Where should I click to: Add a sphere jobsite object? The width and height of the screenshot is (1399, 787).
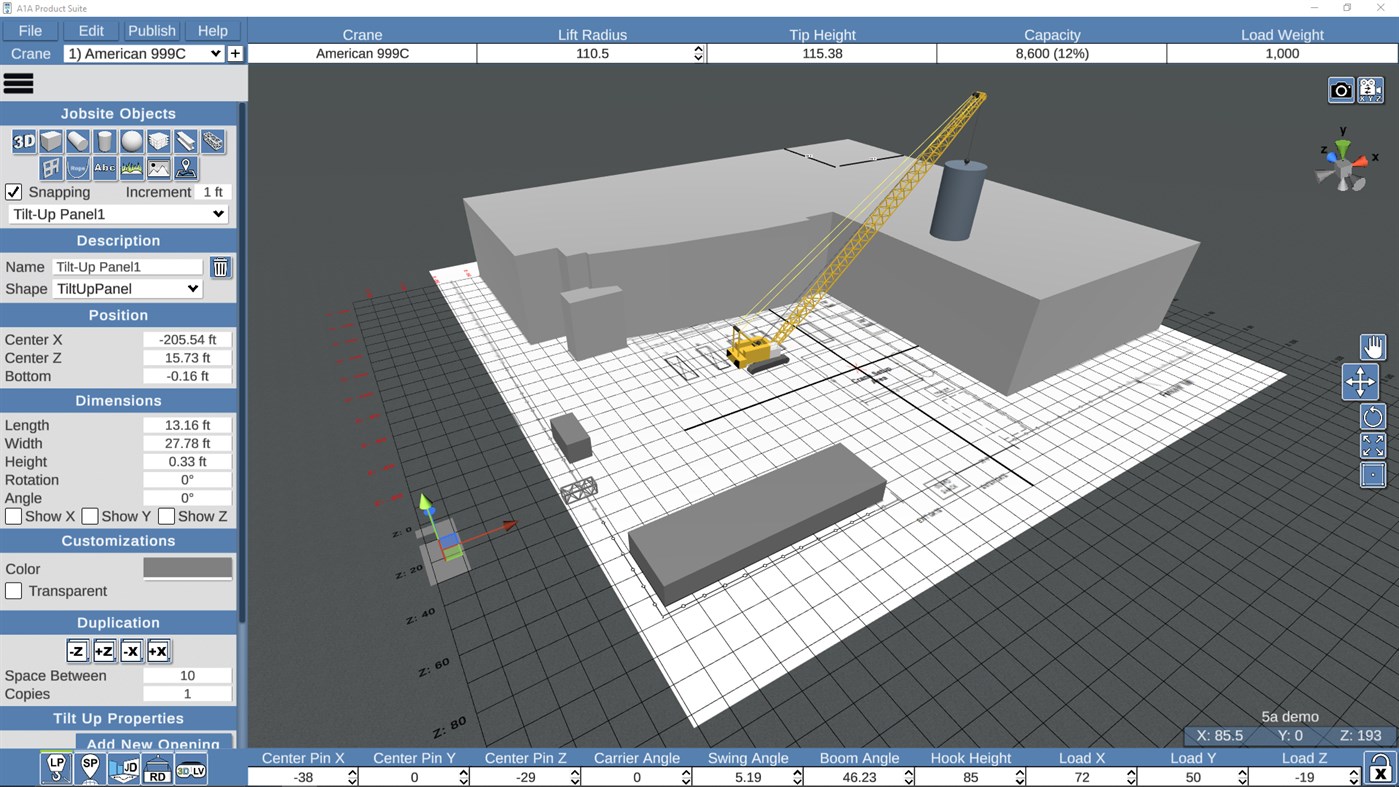point(132,142)
